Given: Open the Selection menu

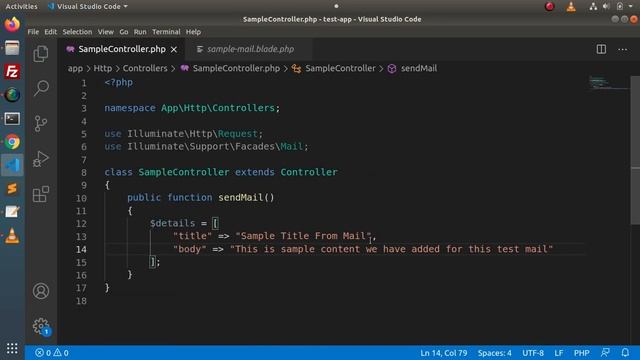Looking at the screenshot, I should coord(77,32).
